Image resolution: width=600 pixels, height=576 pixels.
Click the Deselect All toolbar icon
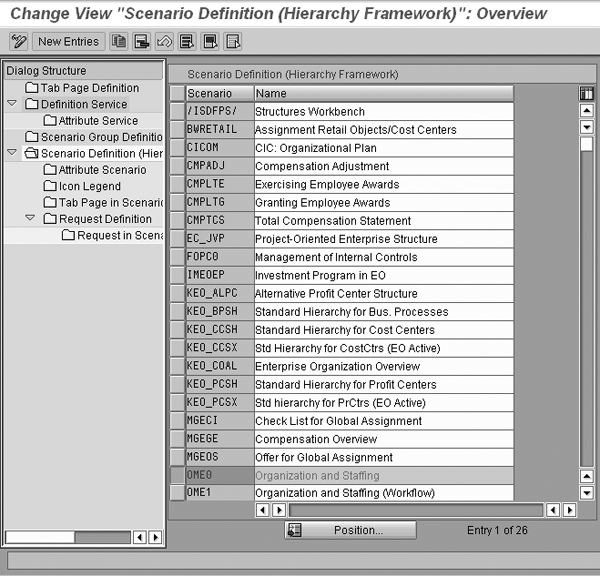[232, 41]
